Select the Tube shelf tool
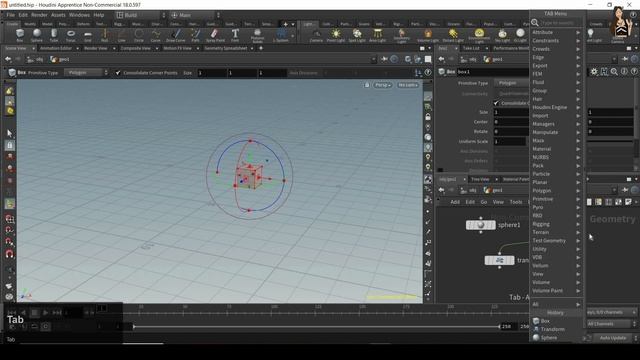 tap(53, 35)
